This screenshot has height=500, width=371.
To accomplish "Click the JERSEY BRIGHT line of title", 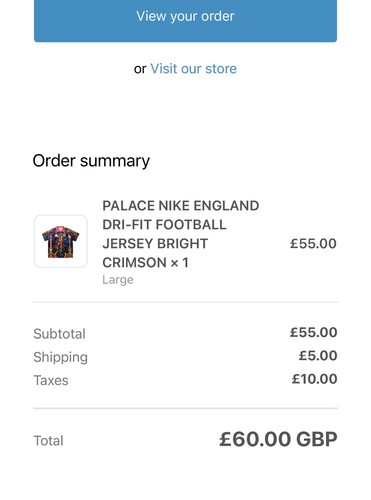I will pyautogui.click(x=155, y=244).
